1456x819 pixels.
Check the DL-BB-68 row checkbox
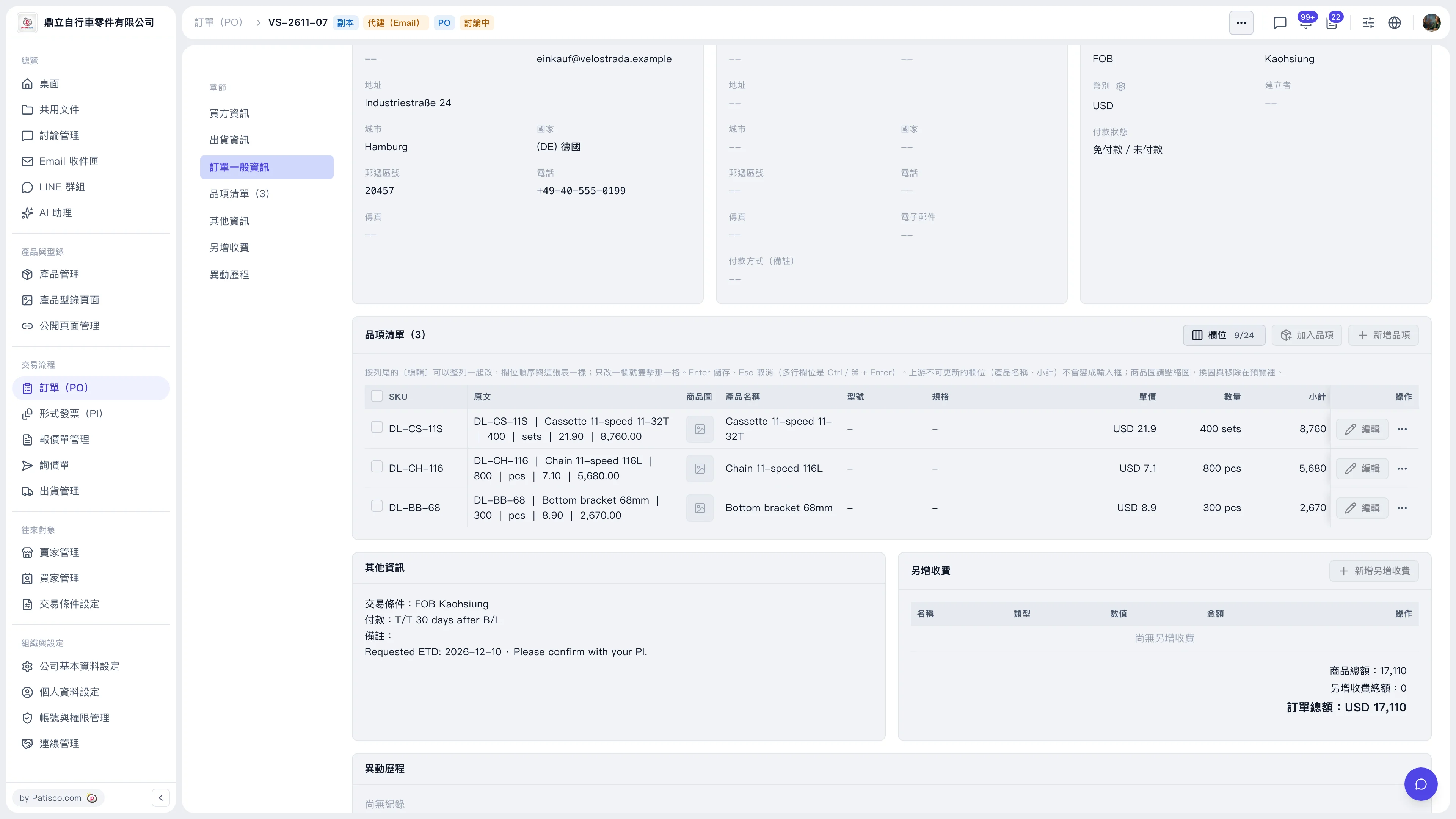pos(377,506)
